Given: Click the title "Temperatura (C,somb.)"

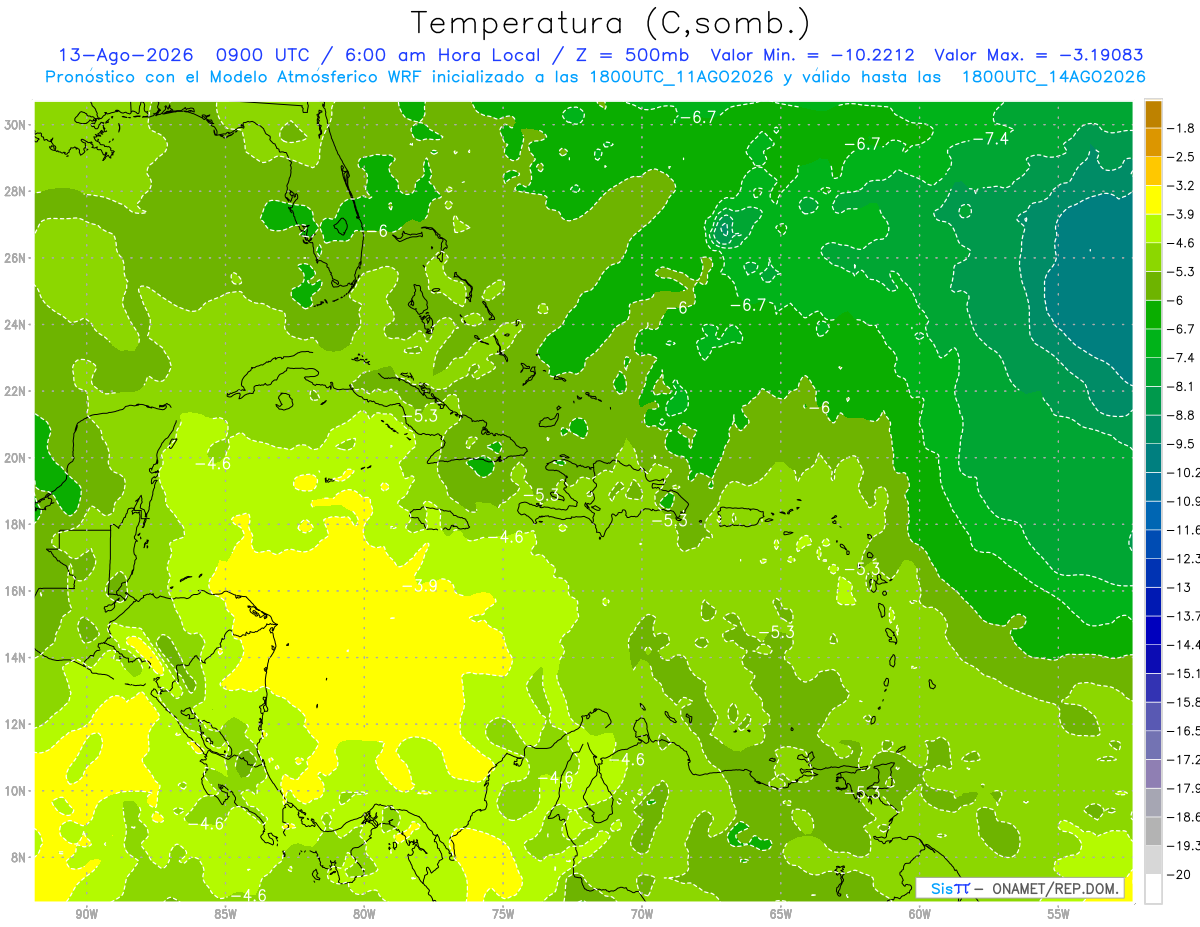Looking at the screenshot, I should pos(611,23).
